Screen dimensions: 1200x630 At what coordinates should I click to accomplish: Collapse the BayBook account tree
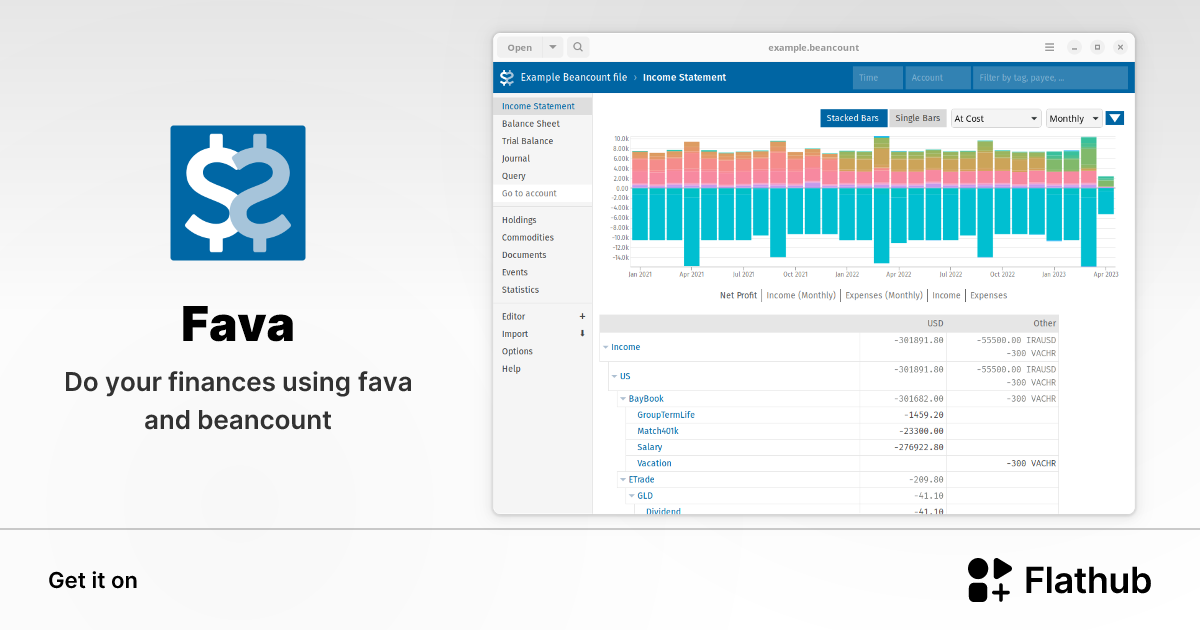pyautogui.click(x=623, y=398)
